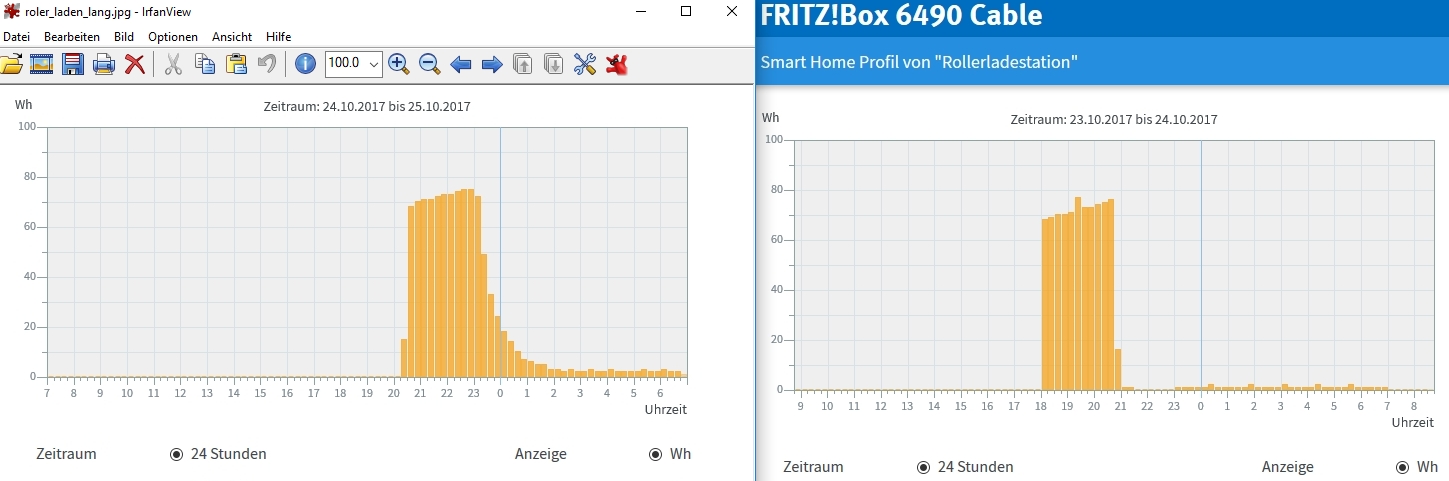Select 24 Stunden radio in IrfanView image
Viewport: 1449px width, 481px height.
point(177,454)
